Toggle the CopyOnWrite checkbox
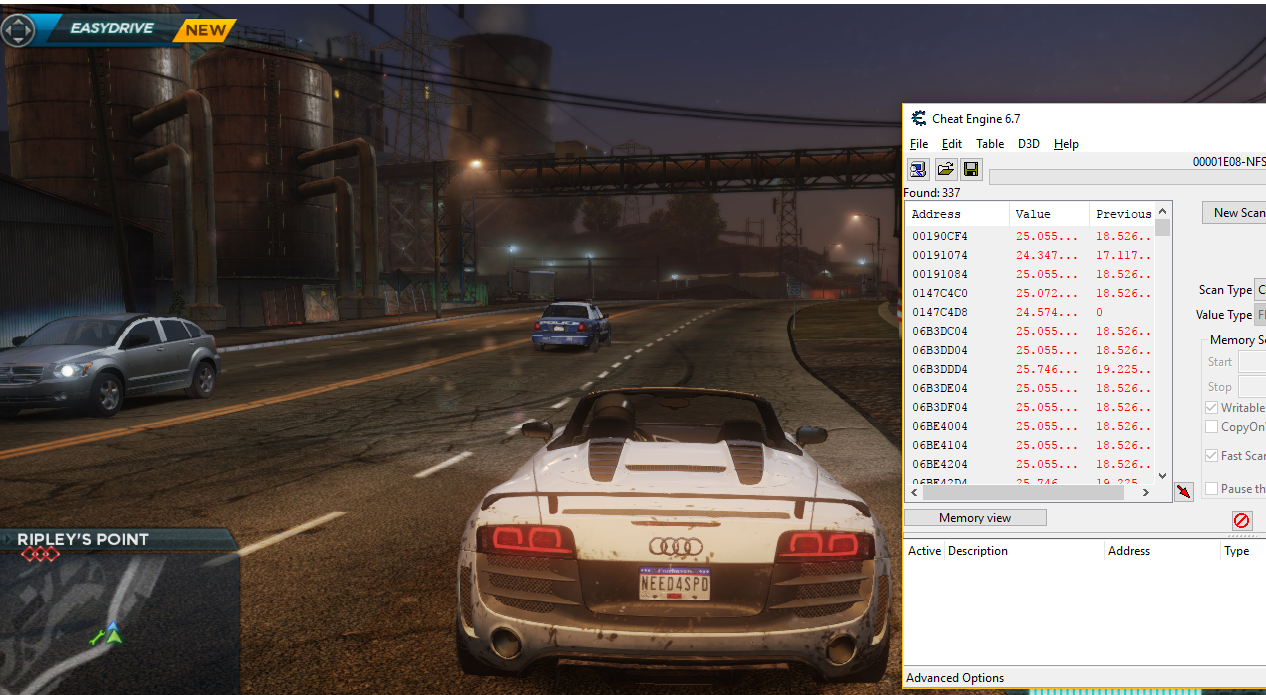The width and height of the screenshot is (1266, 695). [1212, 427]
